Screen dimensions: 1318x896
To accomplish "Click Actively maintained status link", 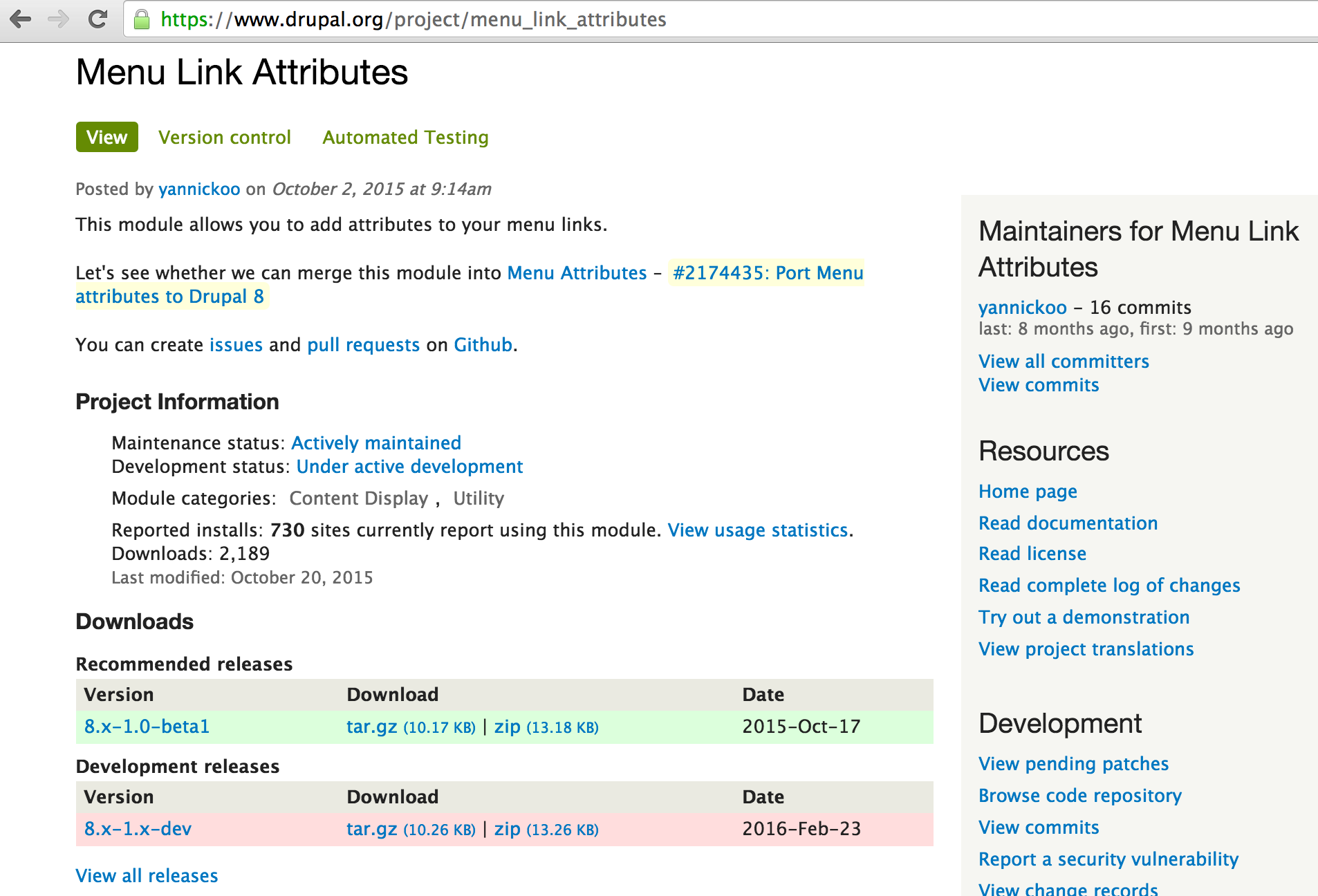I will click(376, 442).
